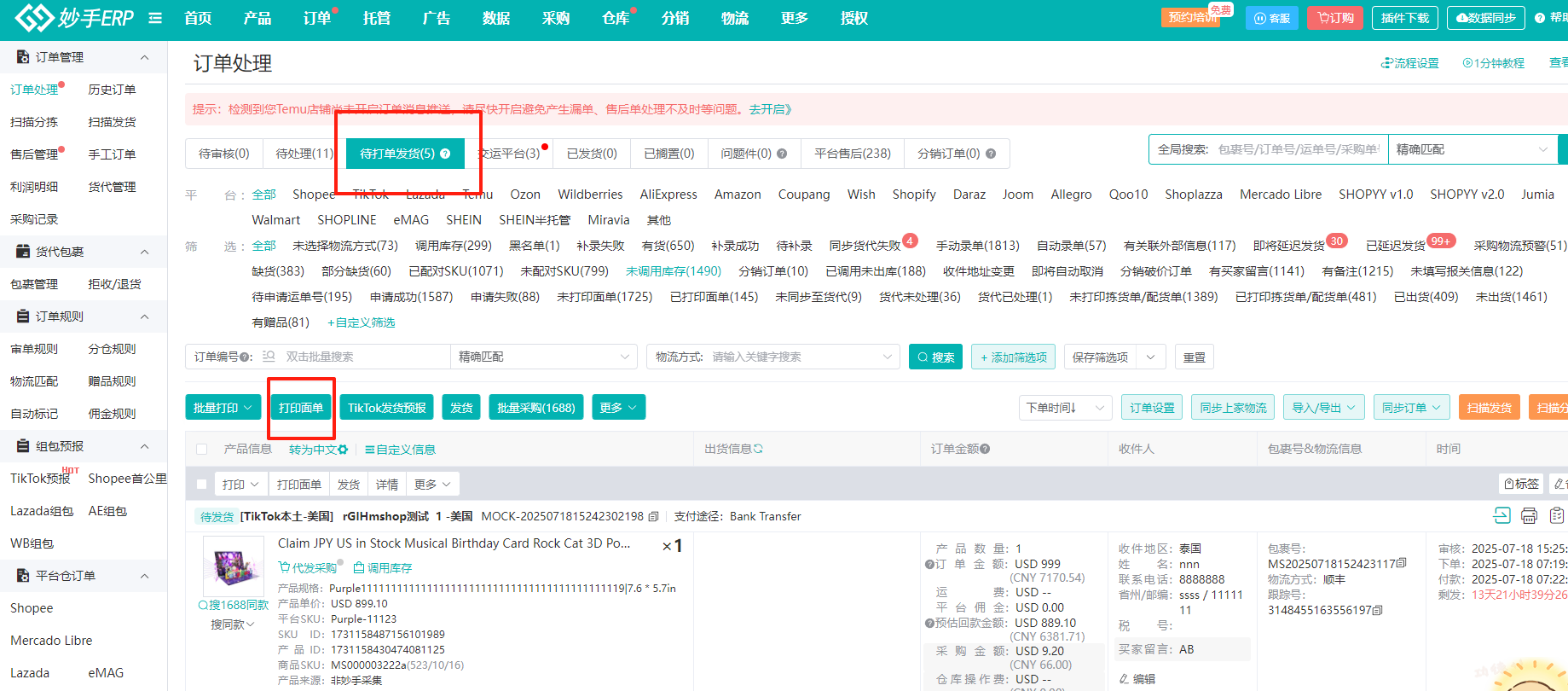This screenshot has width=1568, height=691.
Task: Click 编辑 pencil under buyer message
Action: point(1137,679)
